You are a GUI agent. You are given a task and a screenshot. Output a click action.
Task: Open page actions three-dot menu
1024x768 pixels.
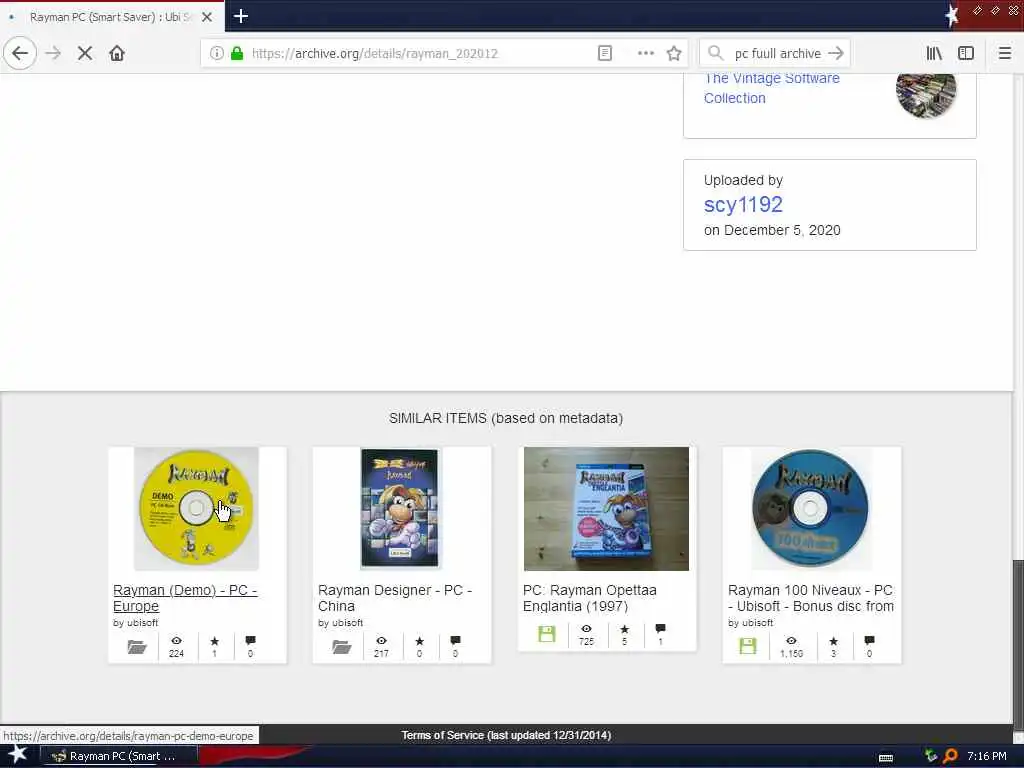coord(646,54)
